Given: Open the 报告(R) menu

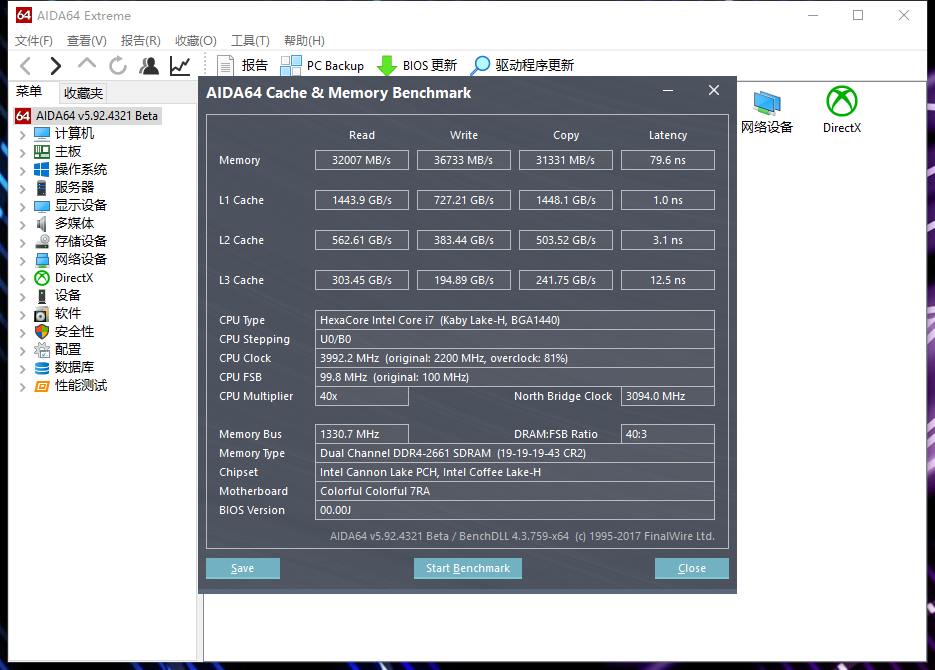Looking at the screenshot, I should [140, 41].
